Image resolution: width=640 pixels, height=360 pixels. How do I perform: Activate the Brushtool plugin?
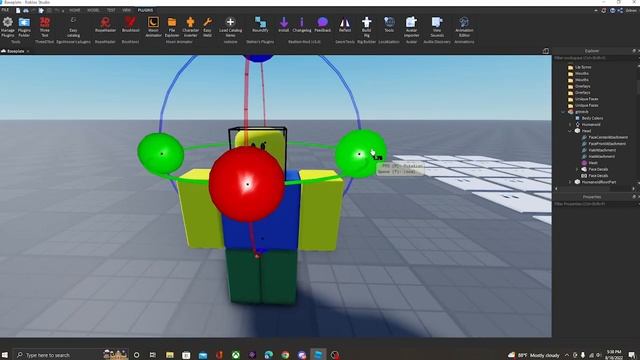(x=131, y=25)
